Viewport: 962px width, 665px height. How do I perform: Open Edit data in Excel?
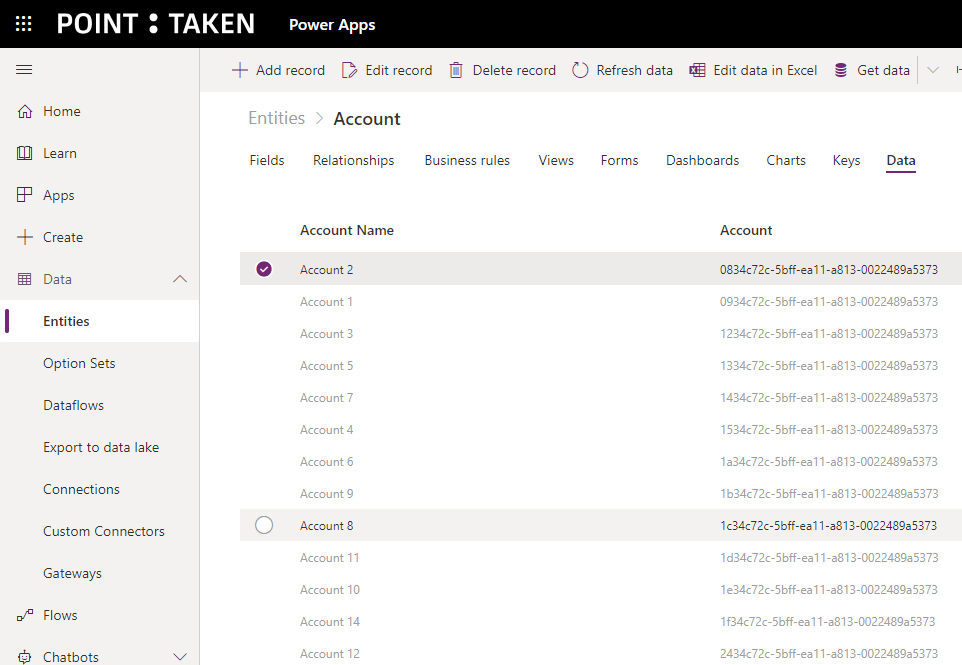click(753, 70)
